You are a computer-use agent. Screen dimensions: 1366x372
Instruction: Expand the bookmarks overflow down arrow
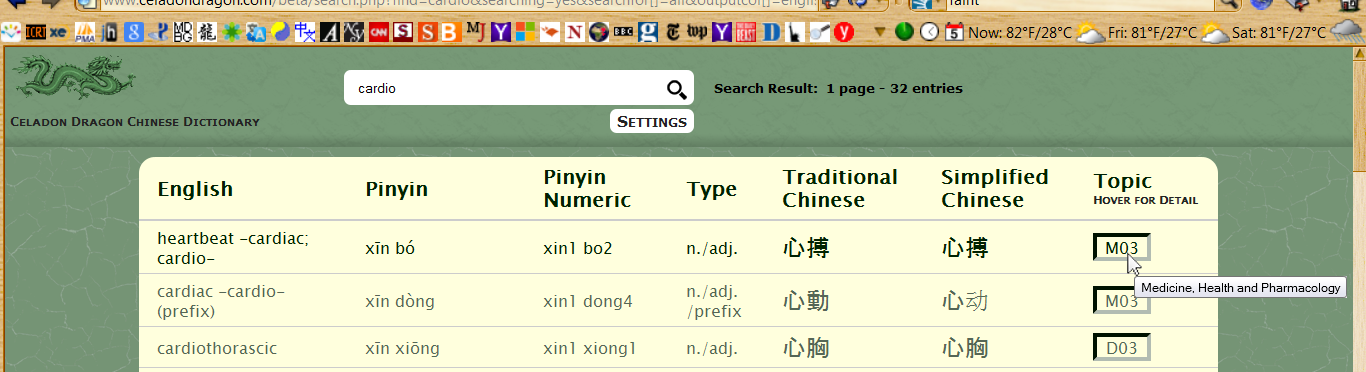(x=879, y=32)
